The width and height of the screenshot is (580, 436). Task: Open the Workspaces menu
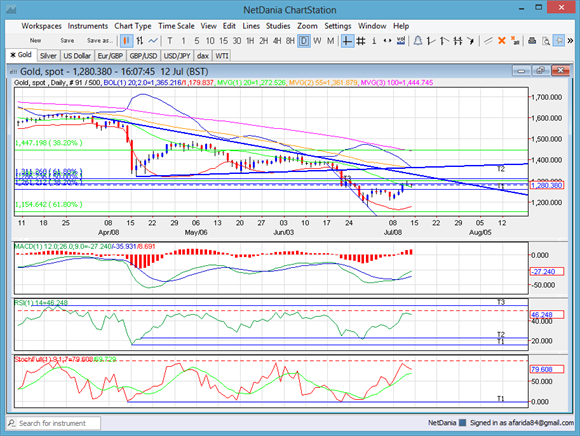point(41,26)
